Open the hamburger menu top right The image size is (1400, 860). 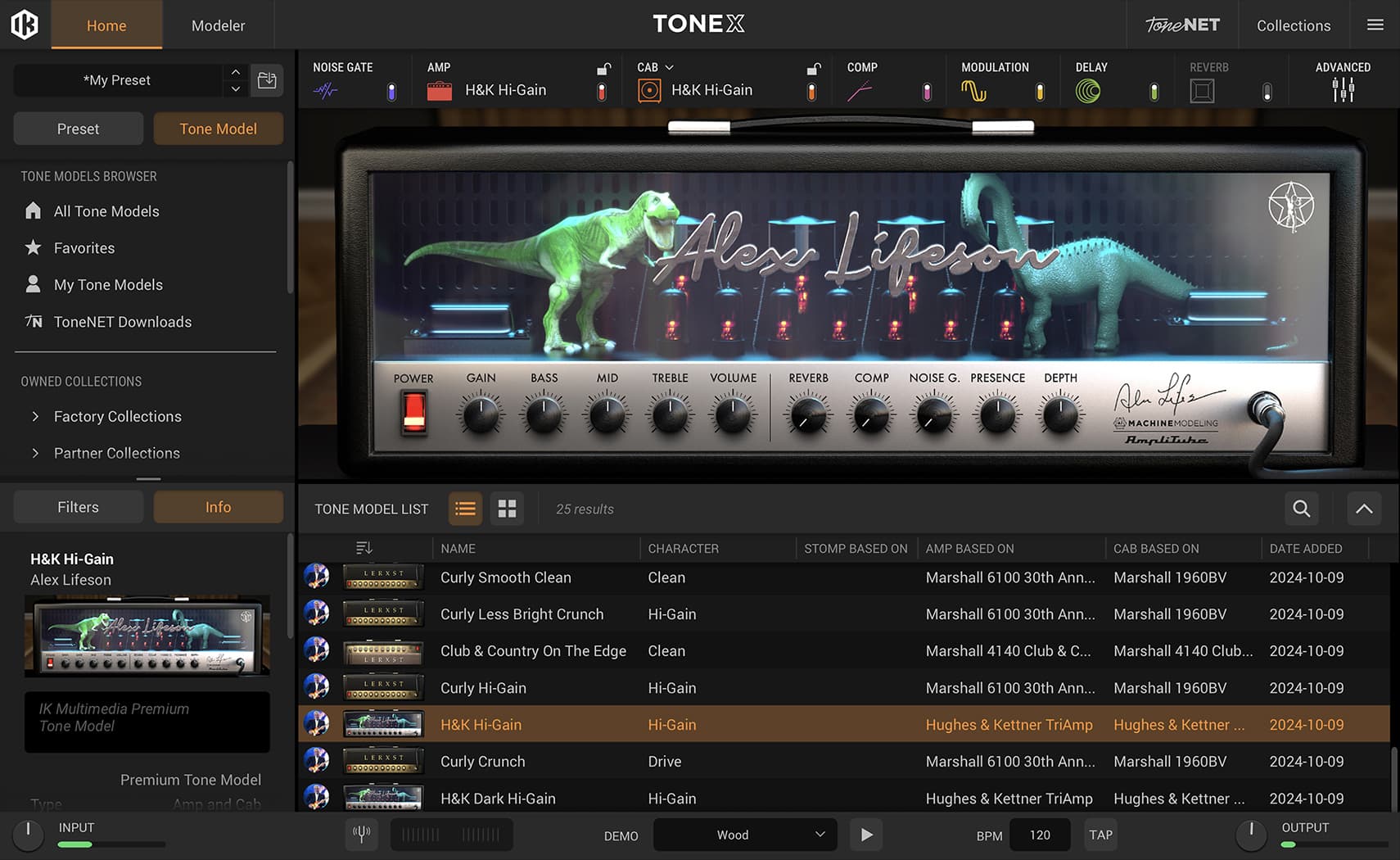tap(1375, 25)
